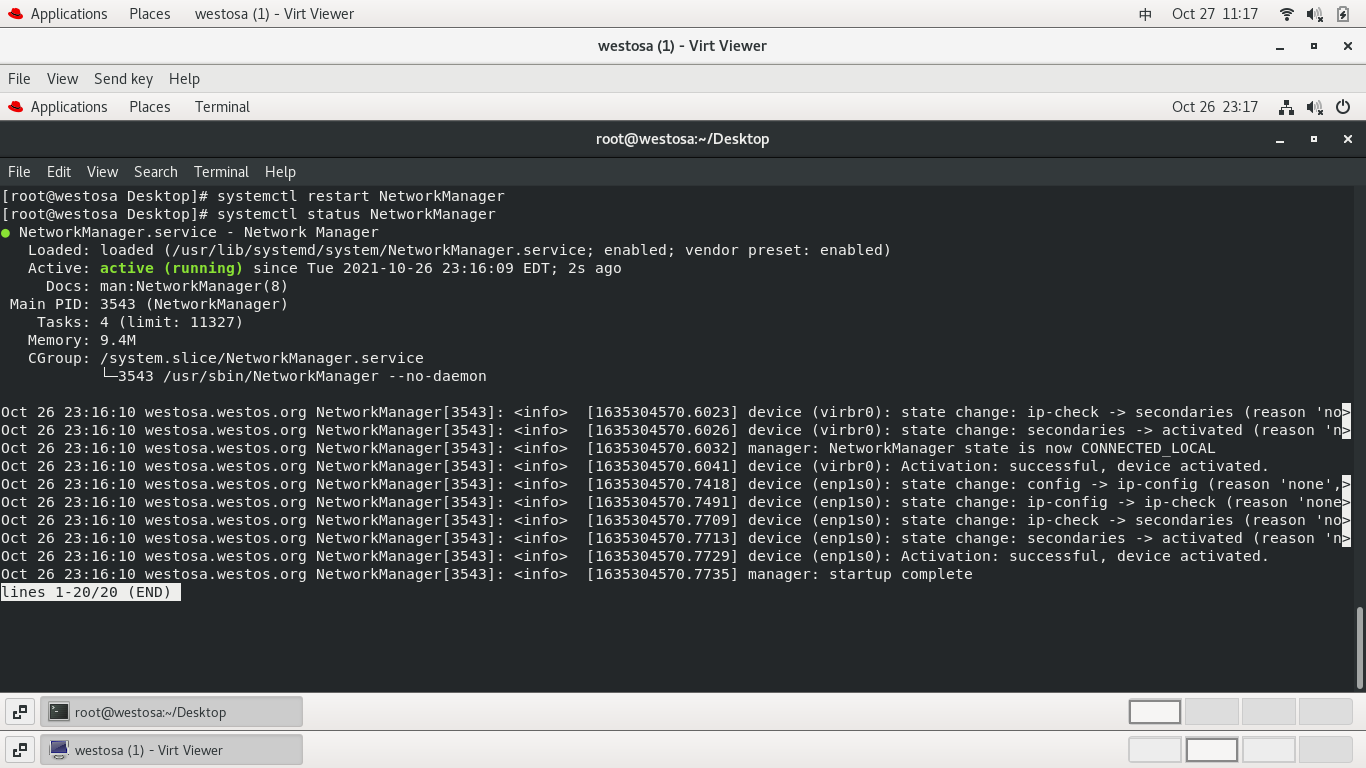Click the tile toggle beside westosa Virt Viewer taskbar entry

pos(20,749)
